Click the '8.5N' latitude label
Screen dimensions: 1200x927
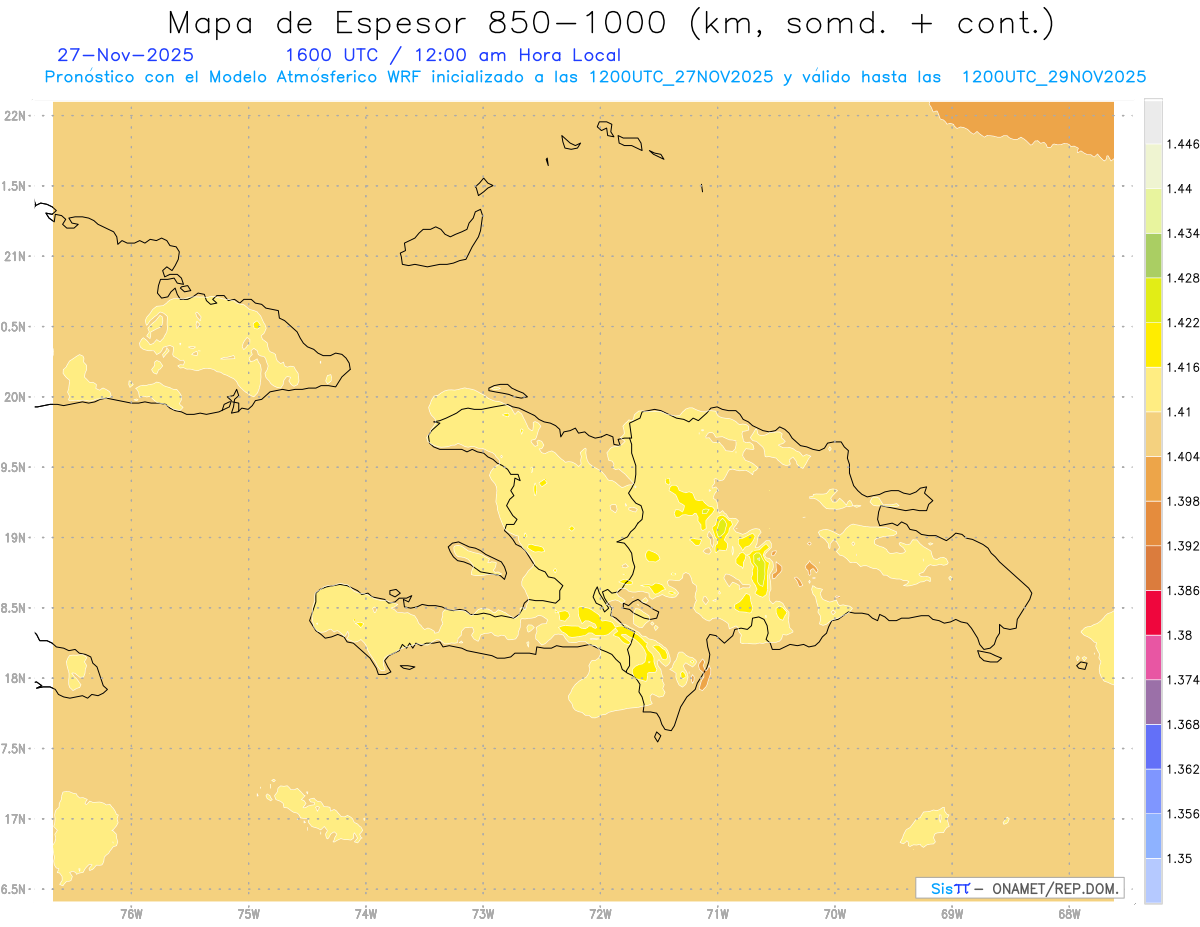pyautogui.click(x=15, y=608)
